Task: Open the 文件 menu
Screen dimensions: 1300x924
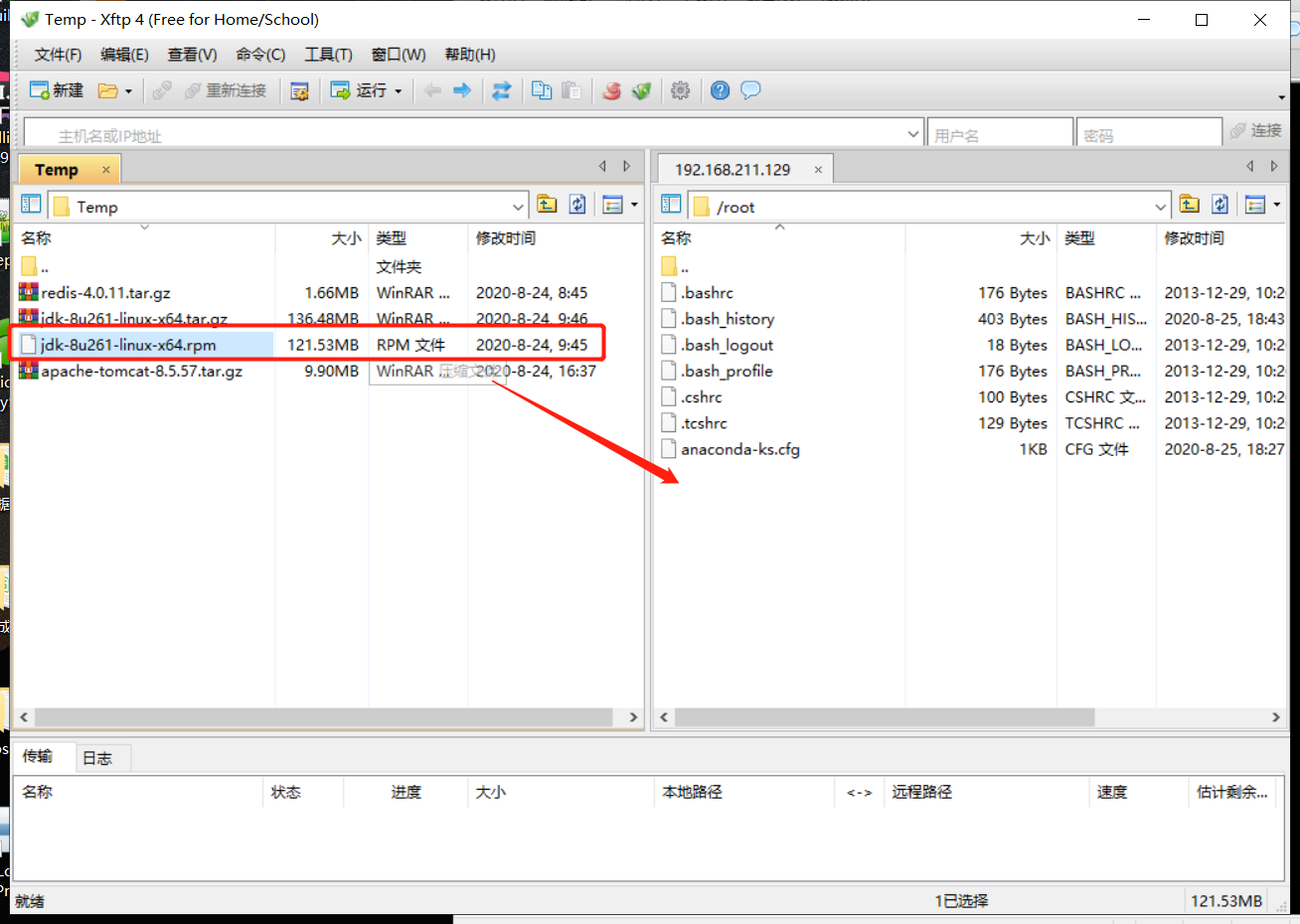Action: click(56, 55)
